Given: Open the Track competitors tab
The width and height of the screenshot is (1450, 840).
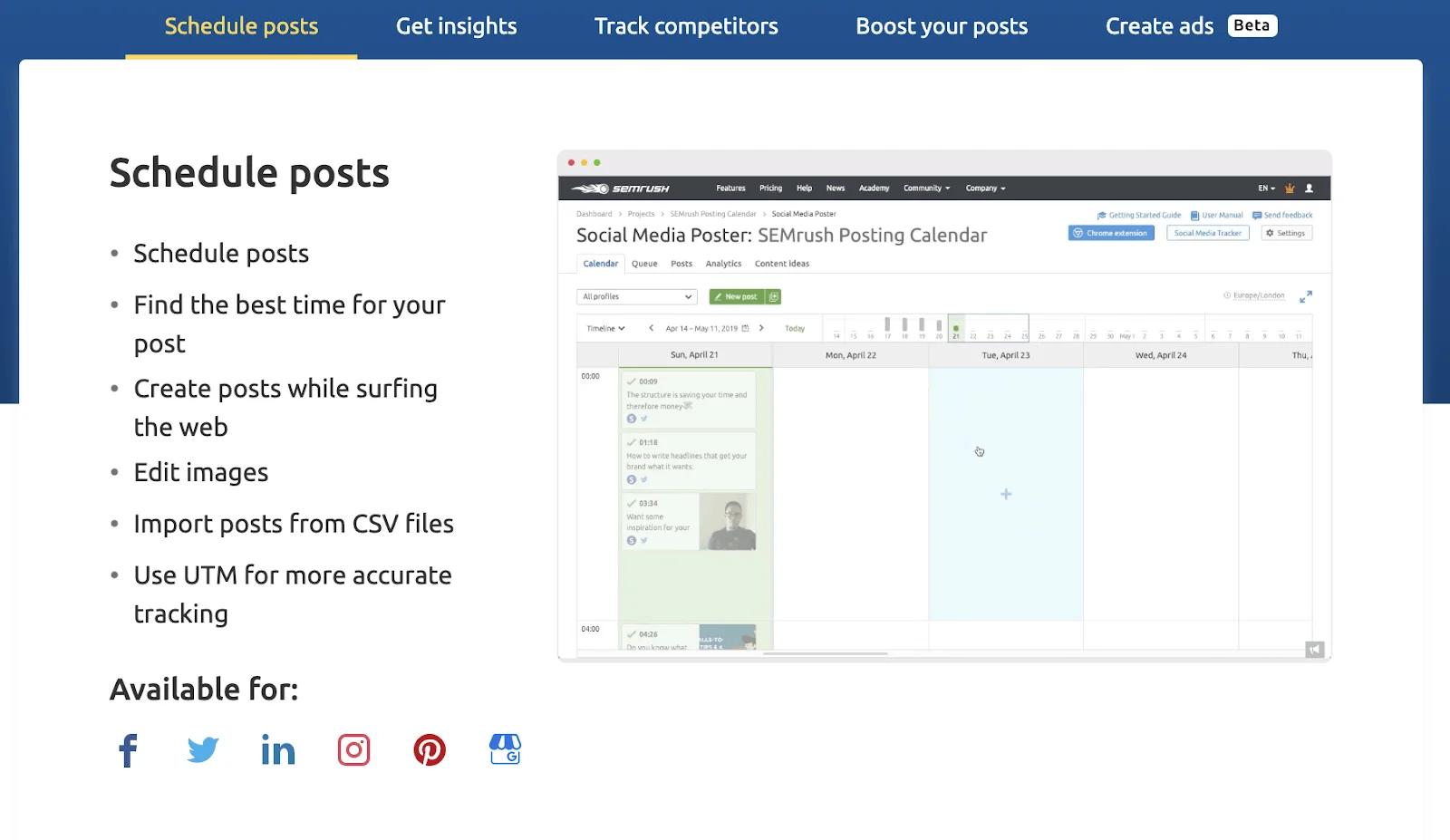Looking at the screenshot, I should pyautogui.click(x=686, y=27).
